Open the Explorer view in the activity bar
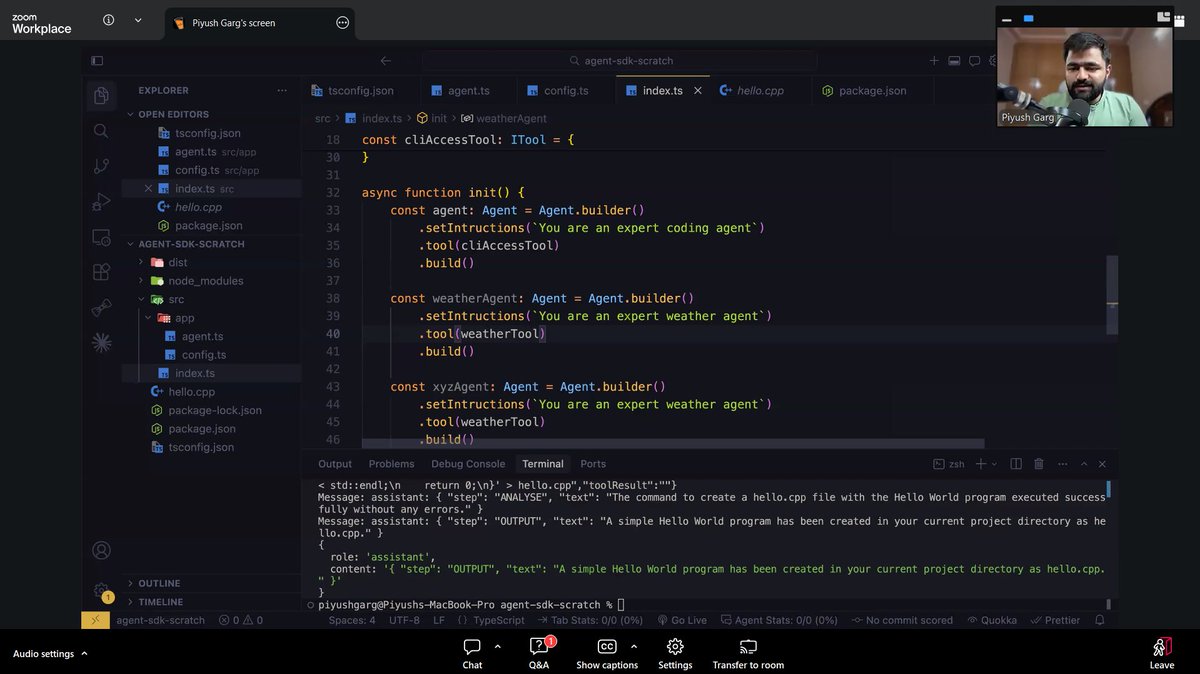The image size is (1200, 674). (x=101, y=96)
